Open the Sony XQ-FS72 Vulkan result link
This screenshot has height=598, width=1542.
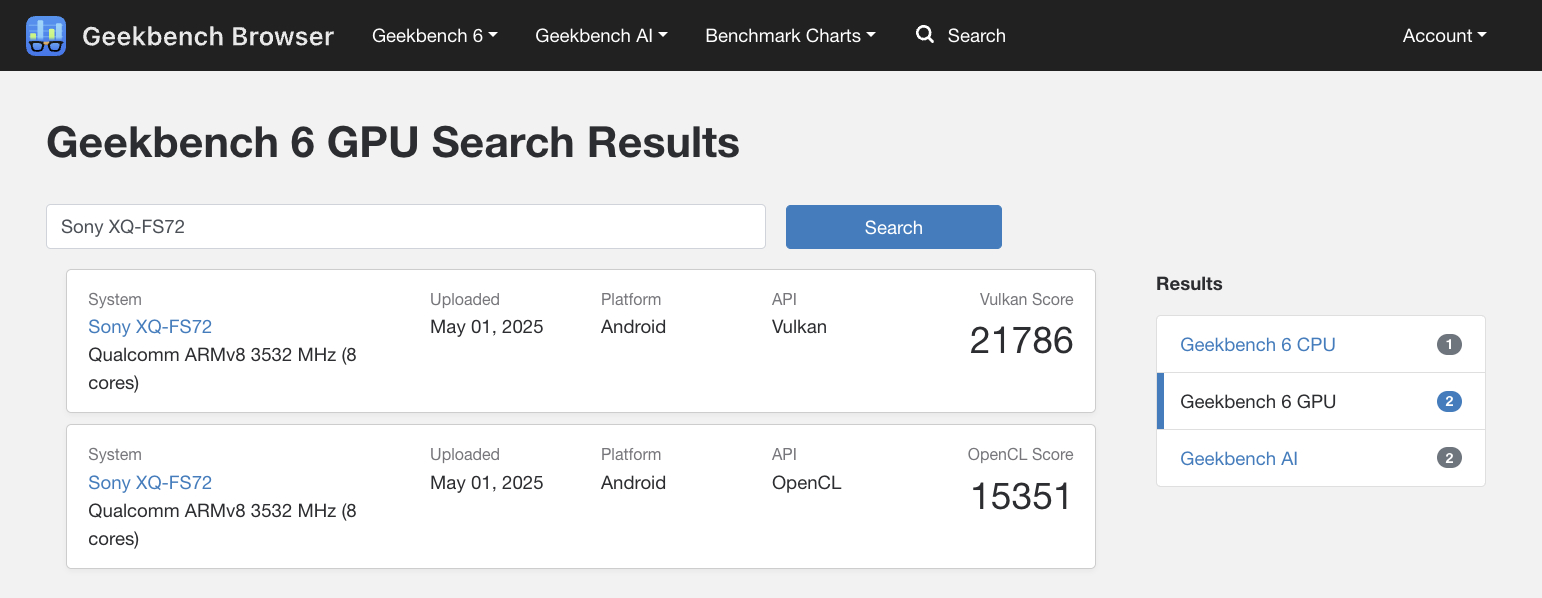tap(150, 327)
